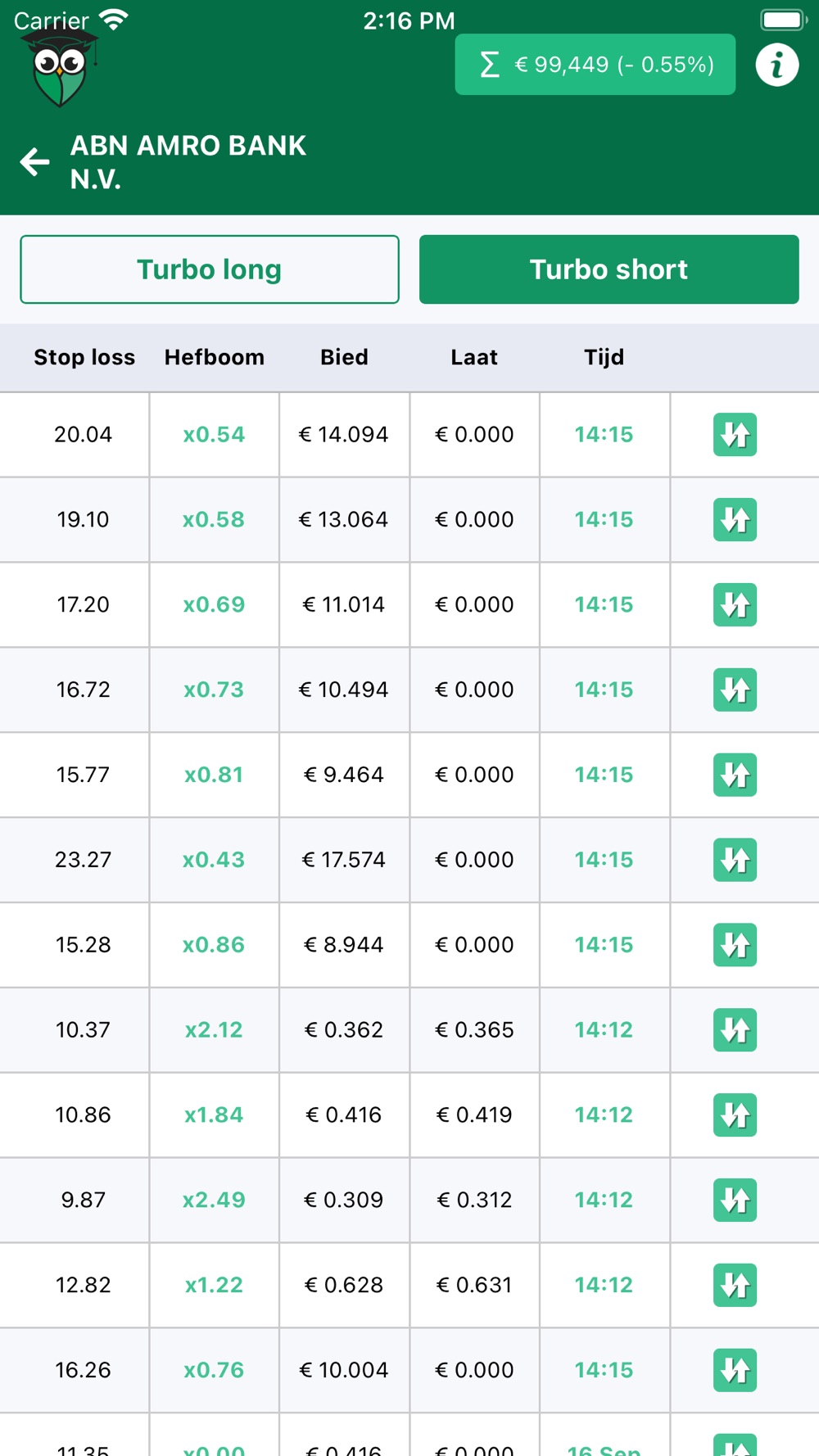Image resolution: width=819 pixels, height=1456 pixels.
Task: Select ask price € 0.419
Action: 474,1116
